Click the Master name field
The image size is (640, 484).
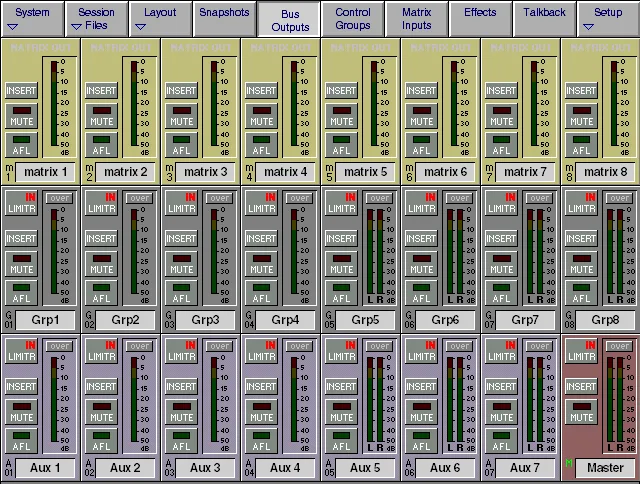[x=605, y=468]
